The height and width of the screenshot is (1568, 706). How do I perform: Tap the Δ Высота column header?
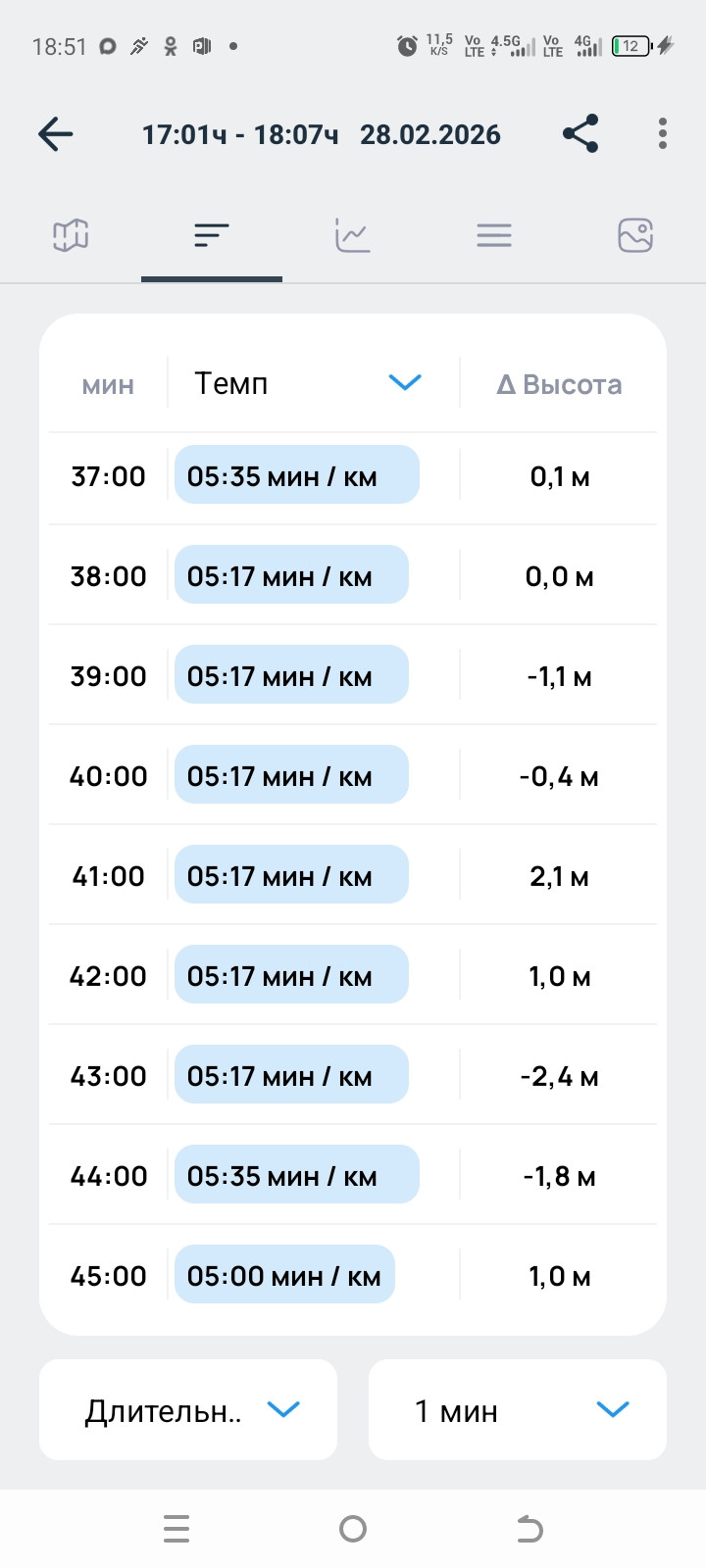[559, 384]
